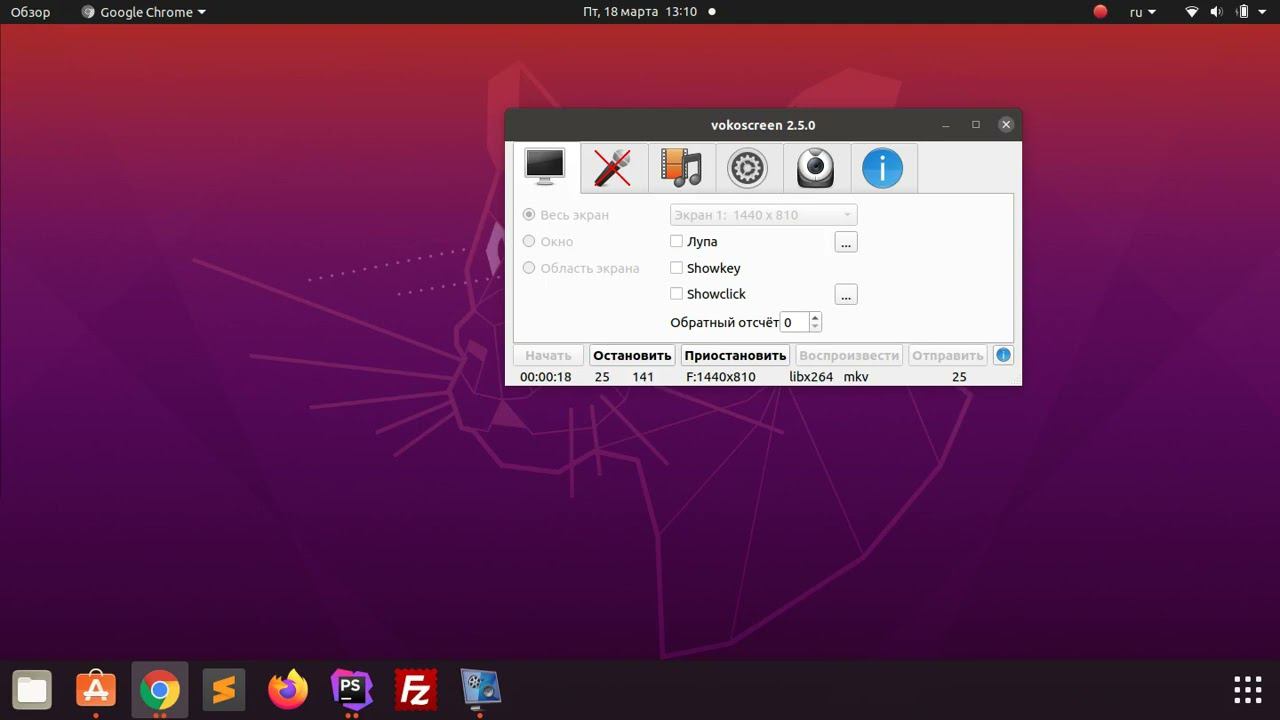Maximize the vokoscreen window
The image size is (1280, 720).
[976, 125]
